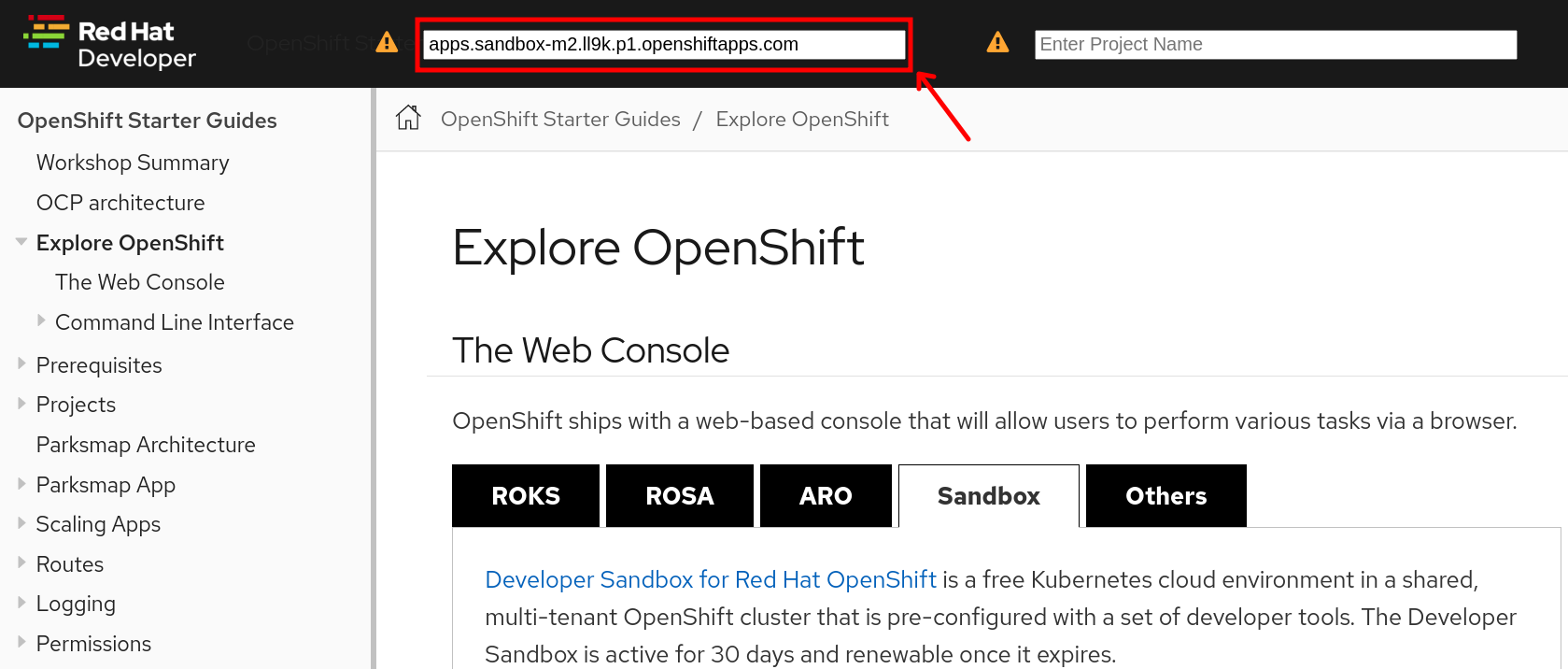Click the home icon in breadcrumb
Image resolution: width=1568 pixels, height=669 pixels.
(408, 118)
